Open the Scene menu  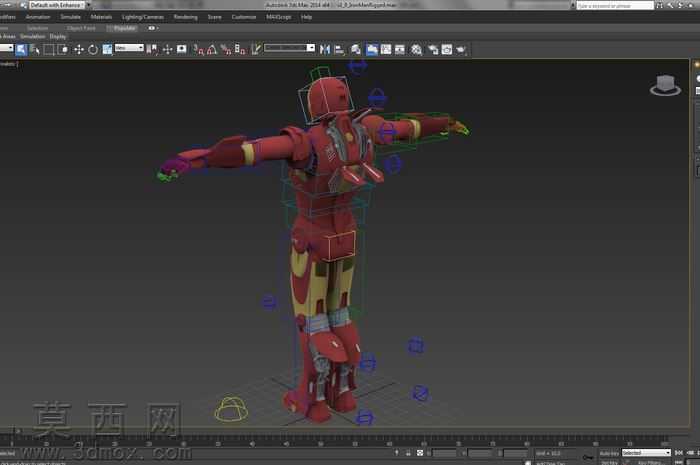click(x=214, y=17)
